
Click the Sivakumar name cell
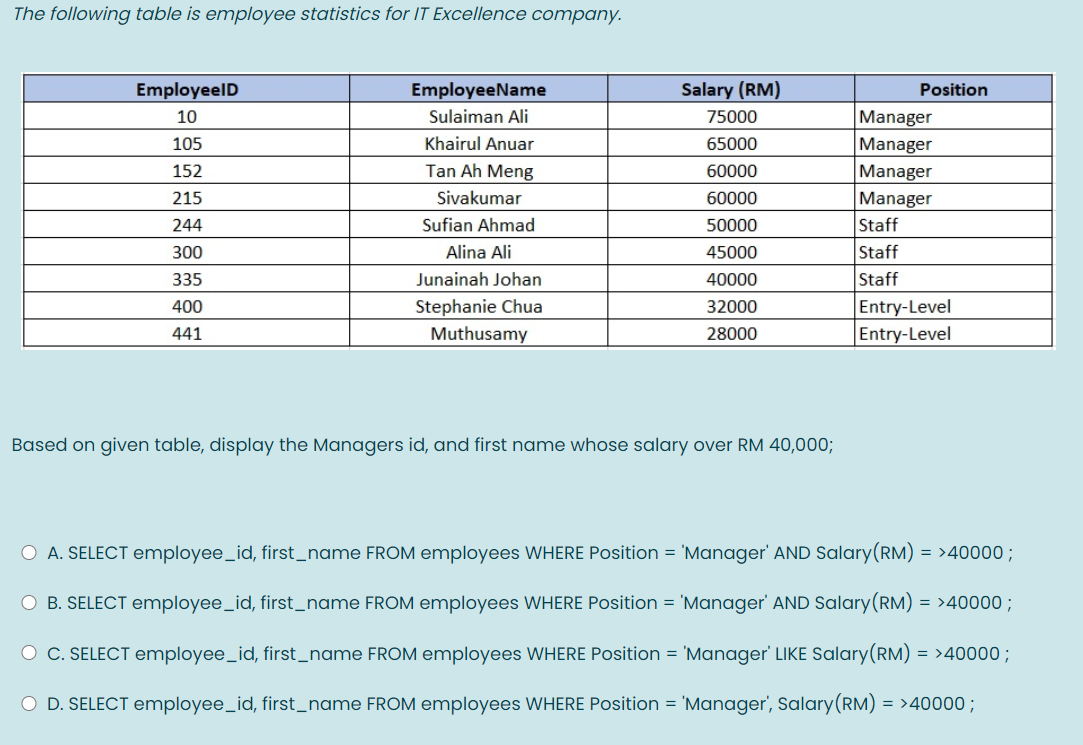[x=479, y=197]
